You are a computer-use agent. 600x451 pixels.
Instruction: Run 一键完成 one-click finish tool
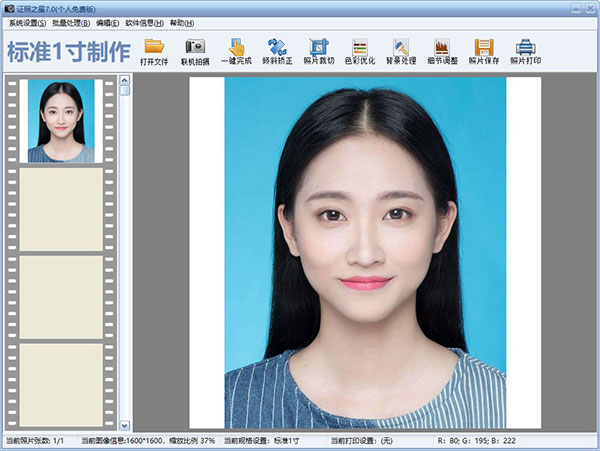click(x=236, y=52)
